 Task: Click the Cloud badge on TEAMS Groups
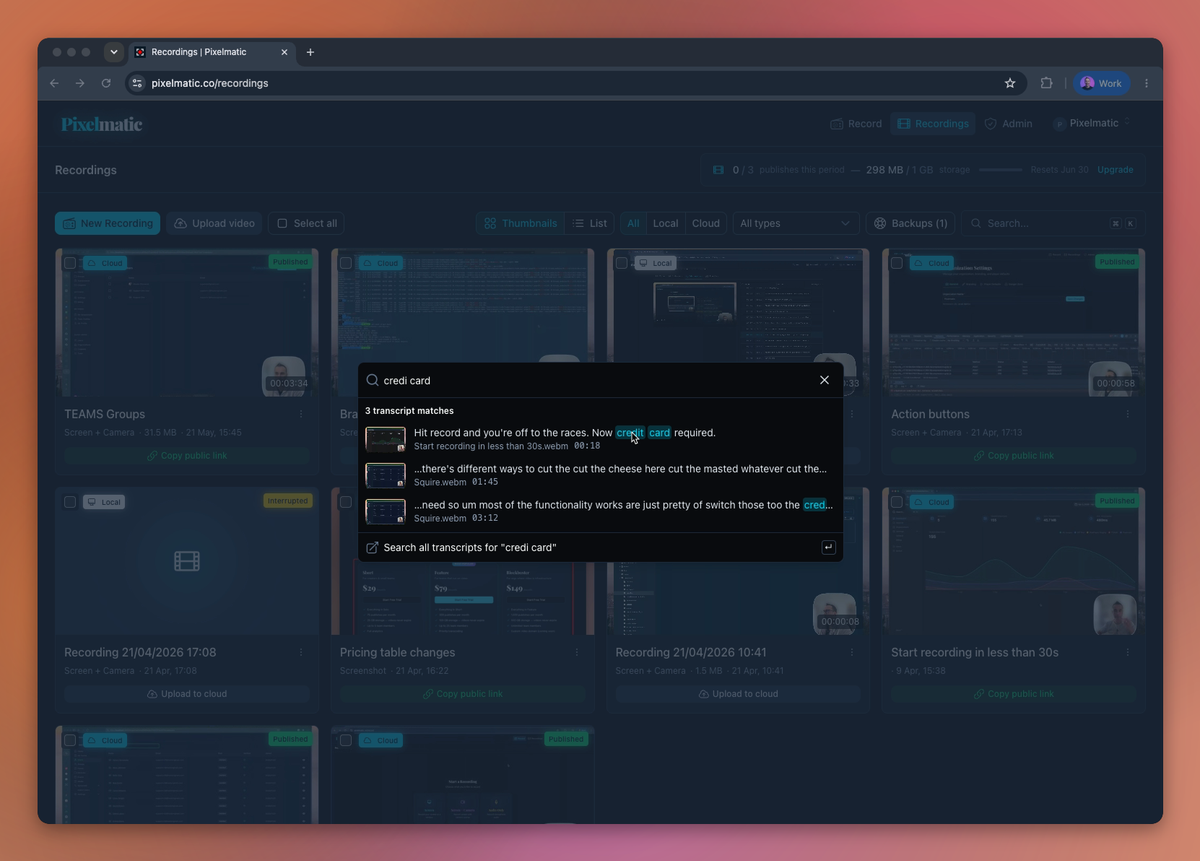coord(104,263)
